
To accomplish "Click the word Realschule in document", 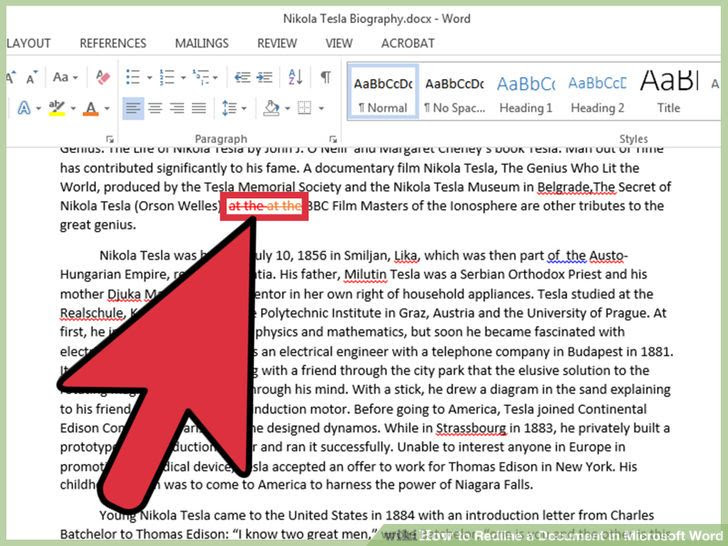I will [x=92, y=313].
